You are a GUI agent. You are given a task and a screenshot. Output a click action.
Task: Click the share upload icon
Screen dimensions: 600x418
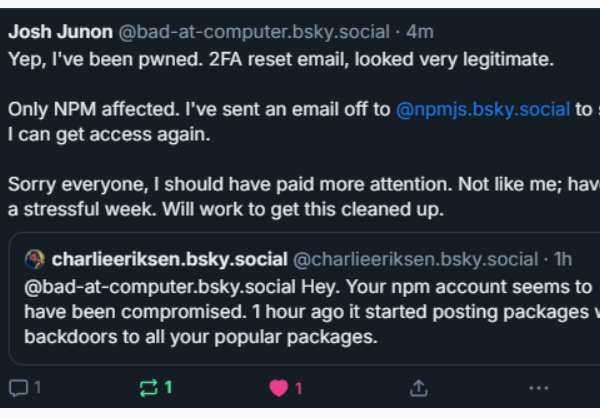(419, 387)
